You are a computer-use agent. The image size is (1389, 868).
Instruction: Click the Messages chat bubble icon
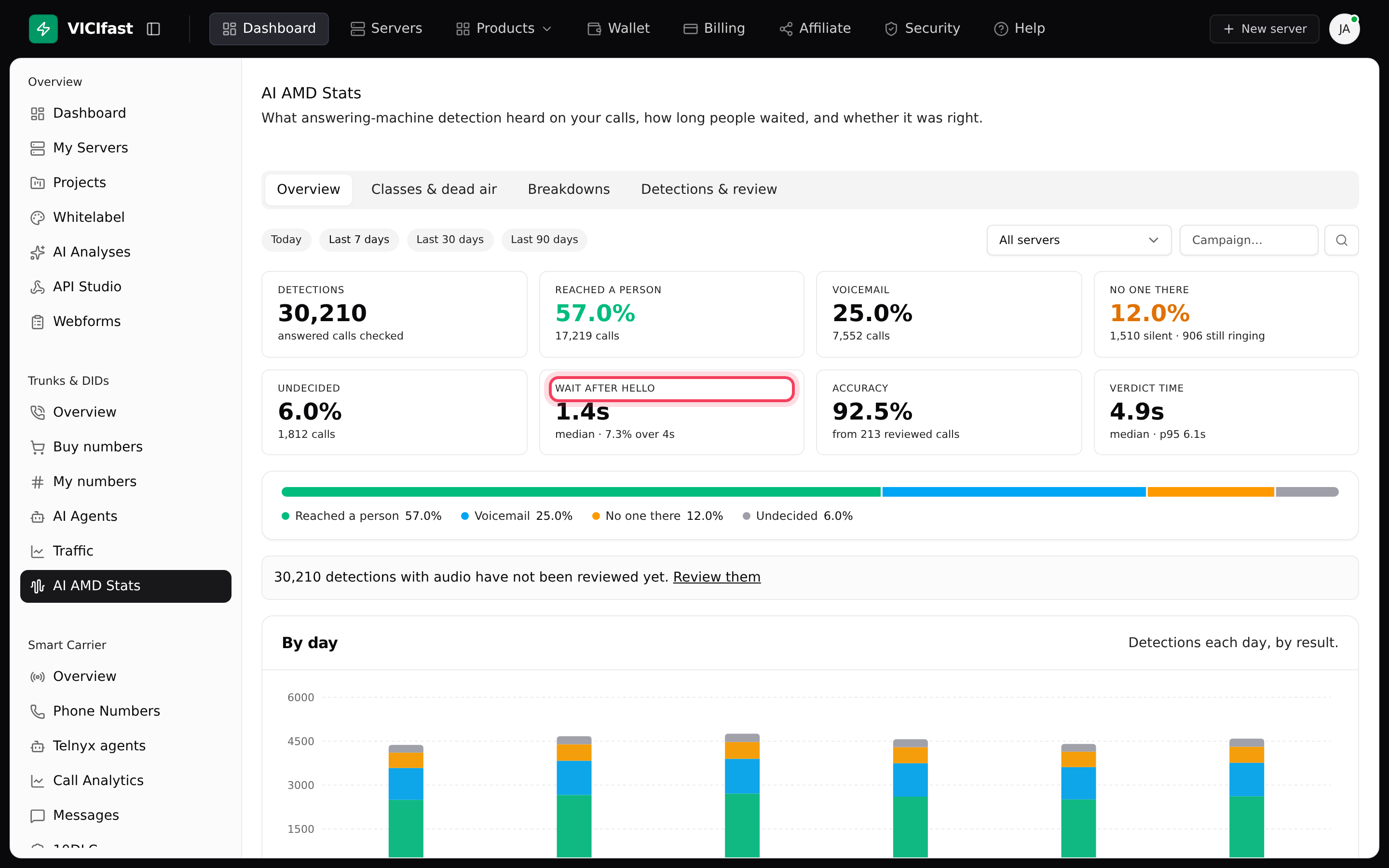point(37,816)
